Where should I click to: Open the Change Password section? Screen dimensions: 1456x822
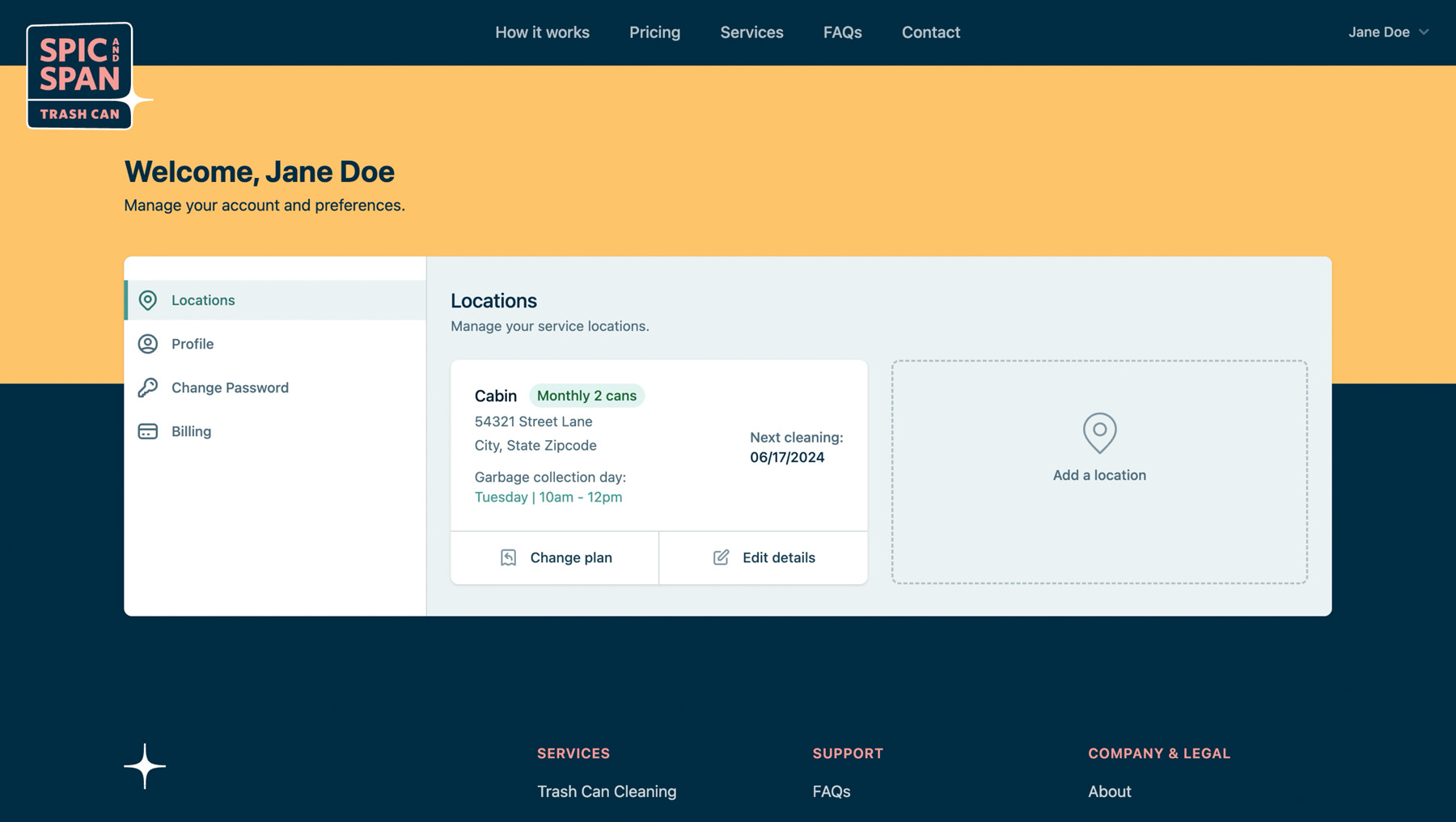point(275,388)
